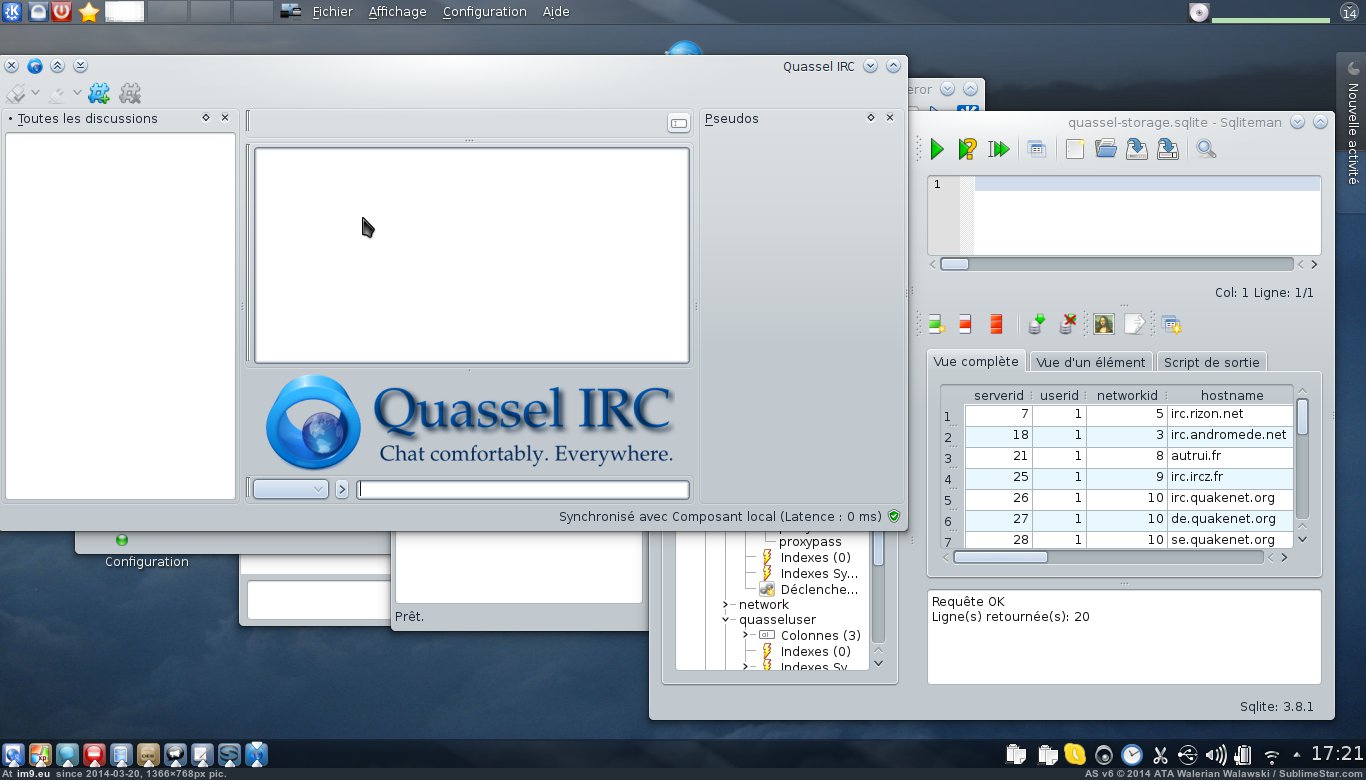1366x780 pixels.
Task: Rollback the database transaction
Action: pyautogui.click(x=1068, y=324)
